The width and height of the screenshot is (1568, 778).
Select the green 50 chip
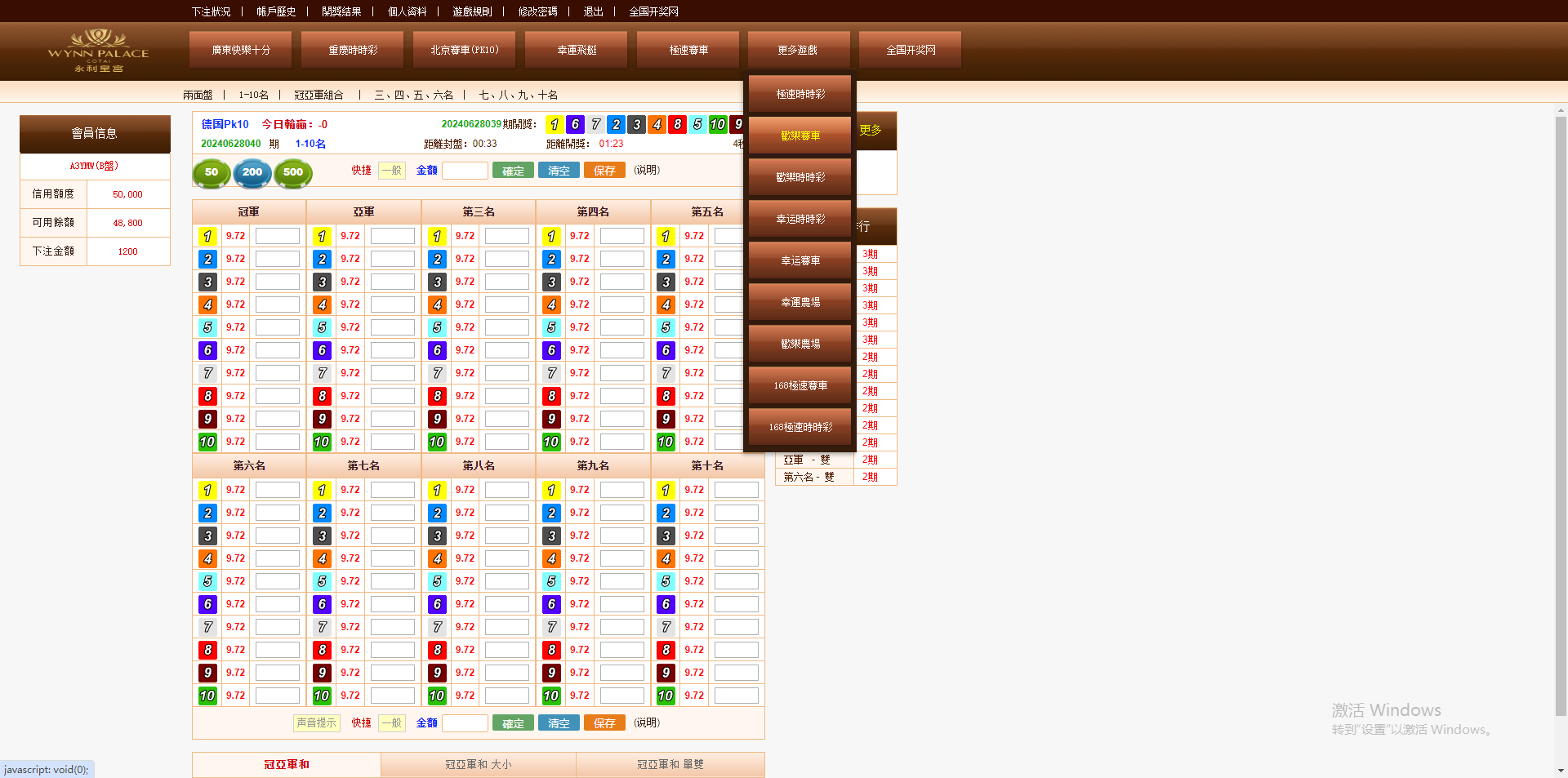pyautogui.click(x=212, y=172)
